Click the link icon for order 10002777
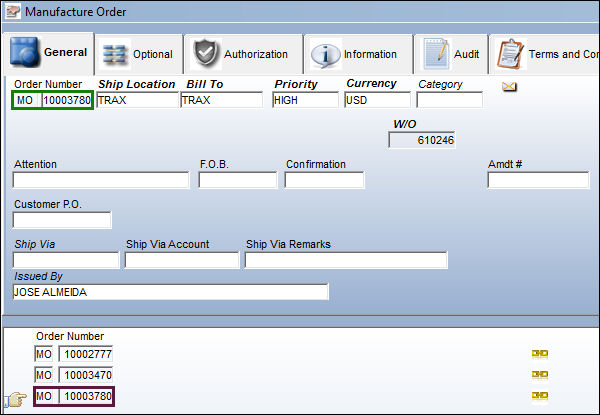Image resolution: width=600 pixels, height=415 pixels. (540, 354)
